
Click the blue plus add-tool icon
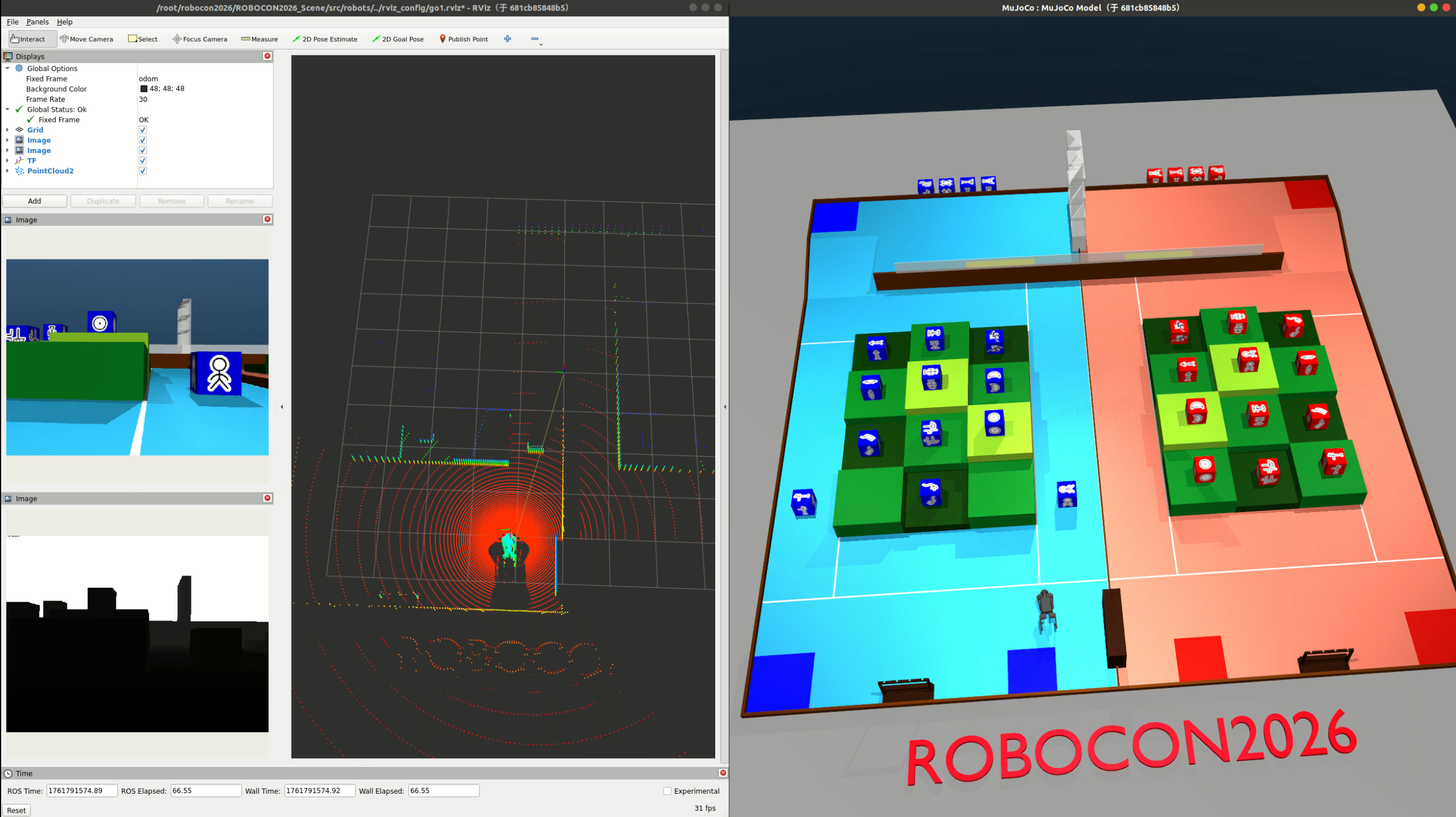click(x=507, y=38)
